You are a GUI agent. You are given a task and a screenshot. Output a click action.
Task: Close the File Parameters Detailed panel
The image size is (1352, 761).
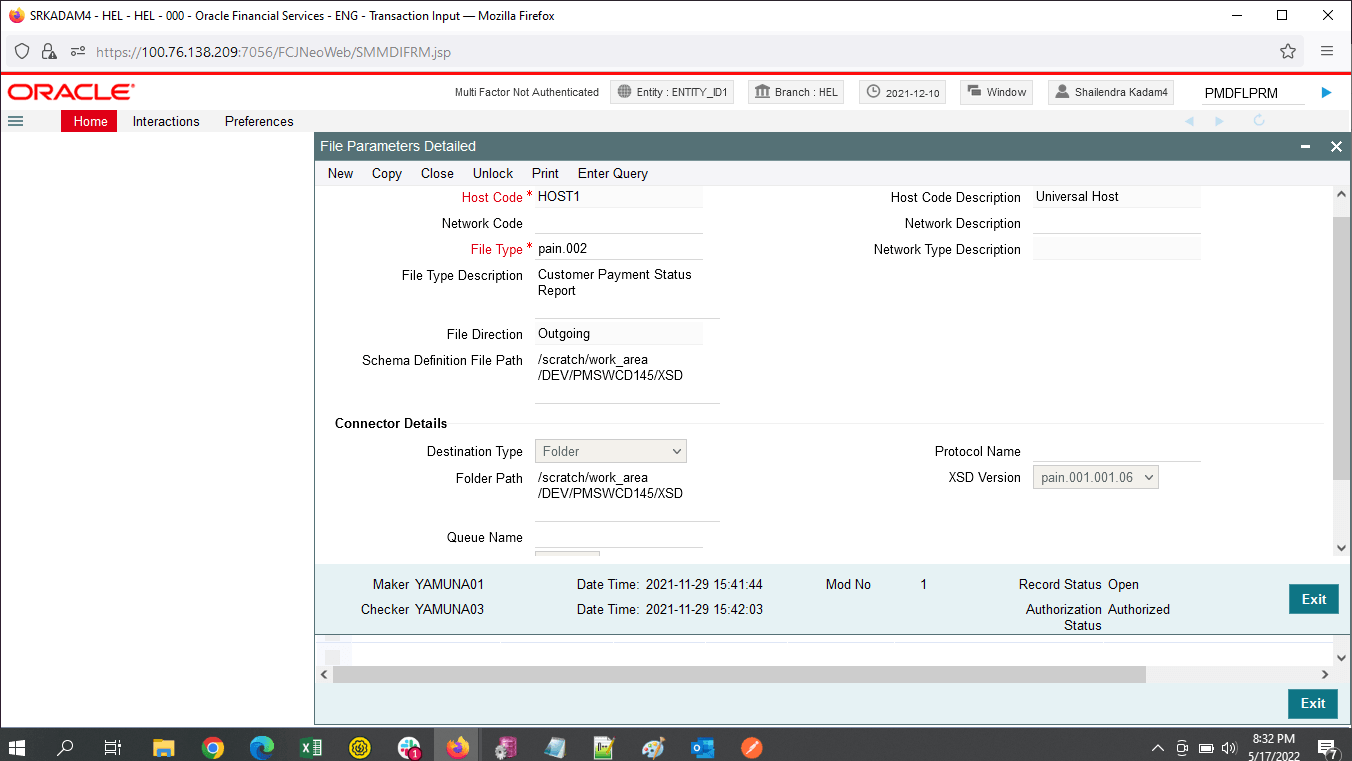pos(1336,147)
